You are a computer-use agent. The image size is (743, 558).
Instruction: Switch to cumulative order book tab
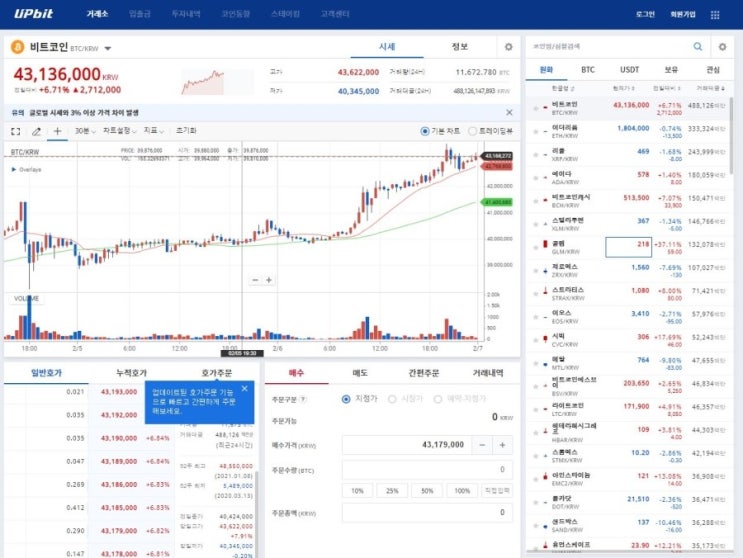coord(131,373)
